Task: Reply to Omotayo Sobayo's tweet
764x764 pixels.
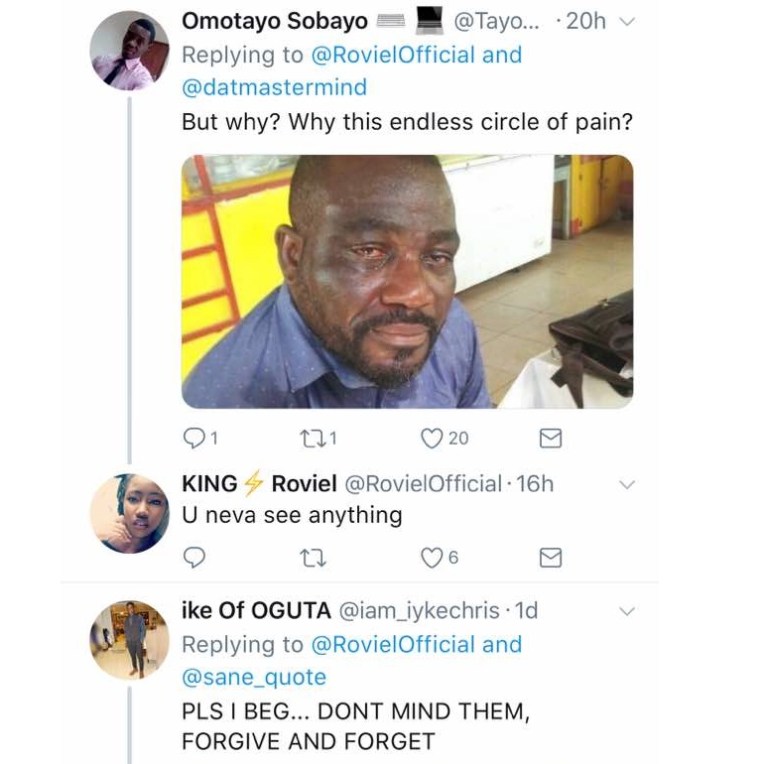Action: click(194, 437)
